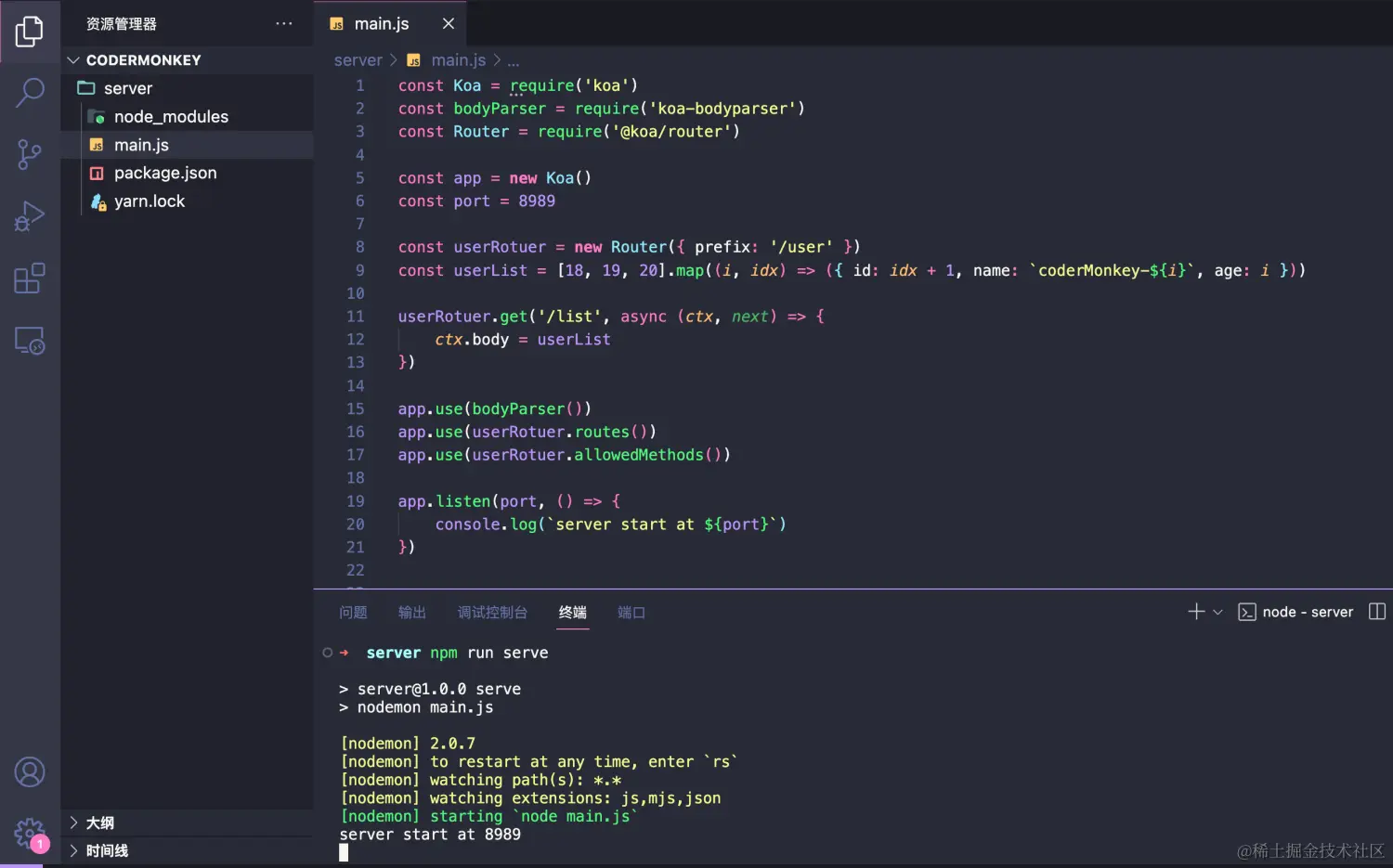The image size is (1393, 868).
Task: Open the Explorer more actions menu
Action: 284,23
